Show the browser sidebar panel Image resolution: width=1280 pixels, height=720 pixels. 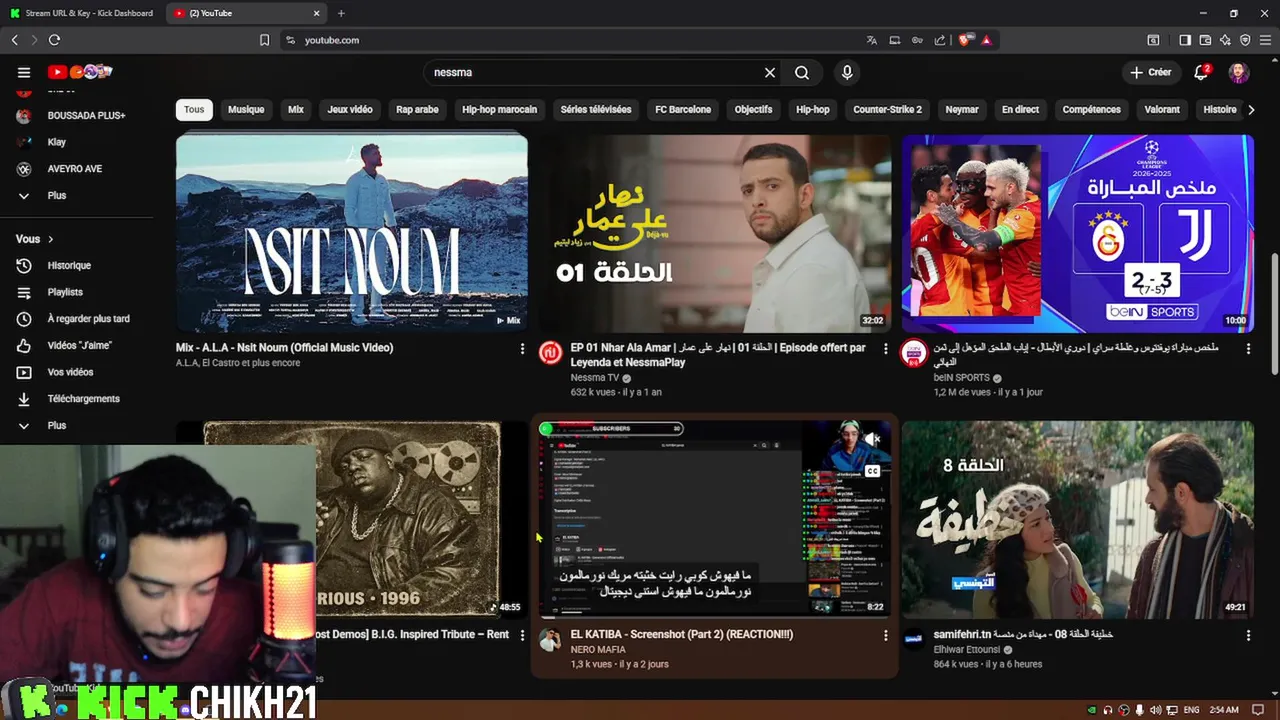pyautogui.click(x=1185, y=40)
